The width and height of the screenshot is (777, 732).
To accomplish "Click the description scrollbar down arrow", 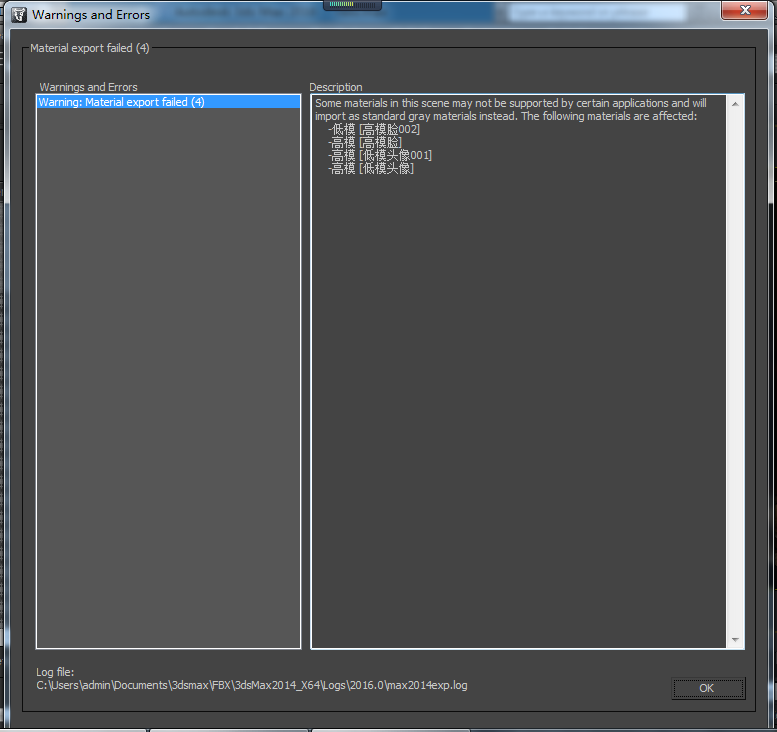I will pos(735,640).
